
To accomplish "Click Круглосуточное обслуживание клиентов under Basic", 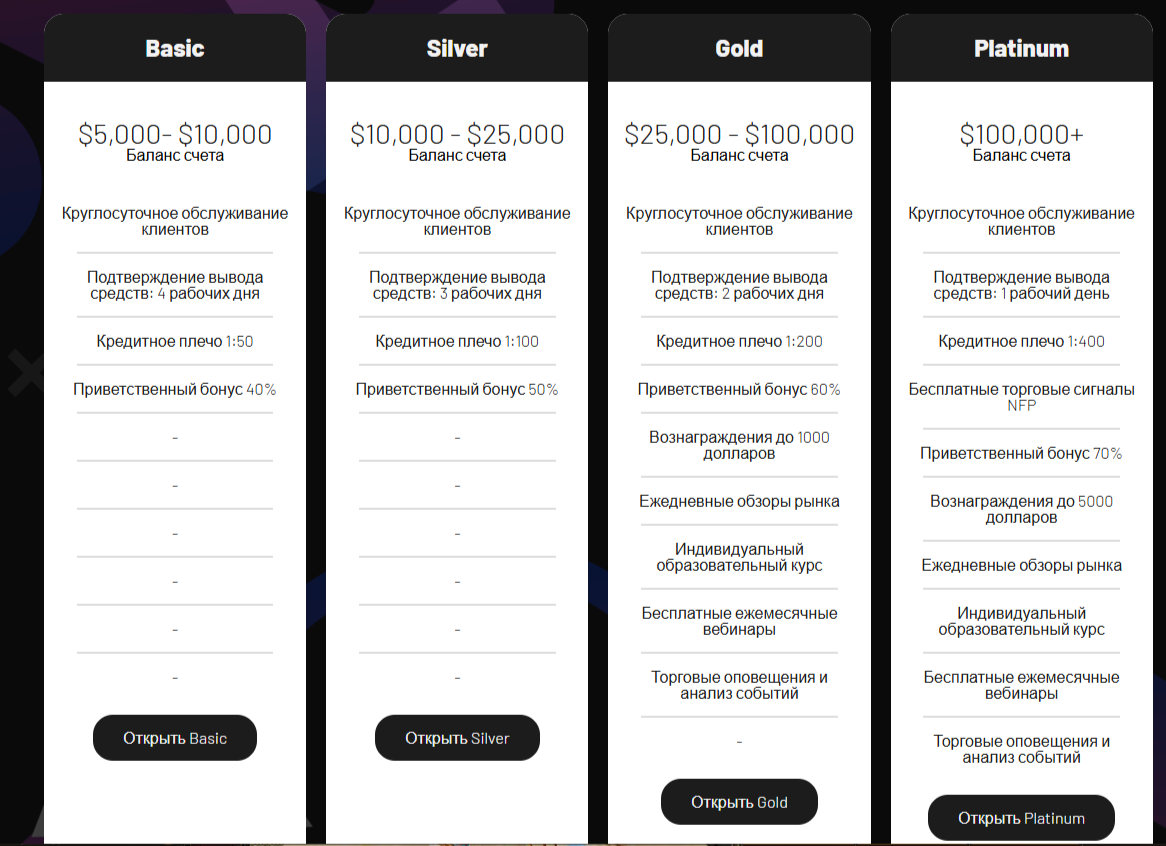I will [x=174, y=220].
